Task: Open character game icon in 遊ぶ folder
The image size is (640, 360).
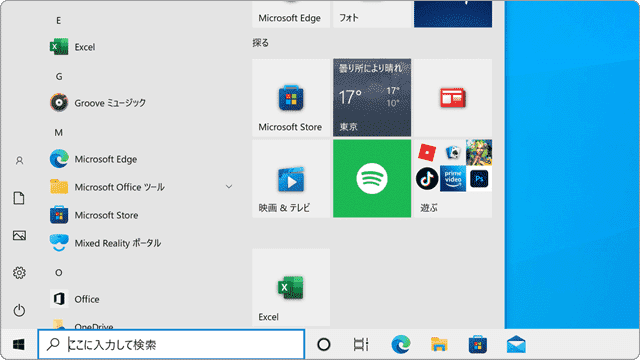Action: [479, 153]
